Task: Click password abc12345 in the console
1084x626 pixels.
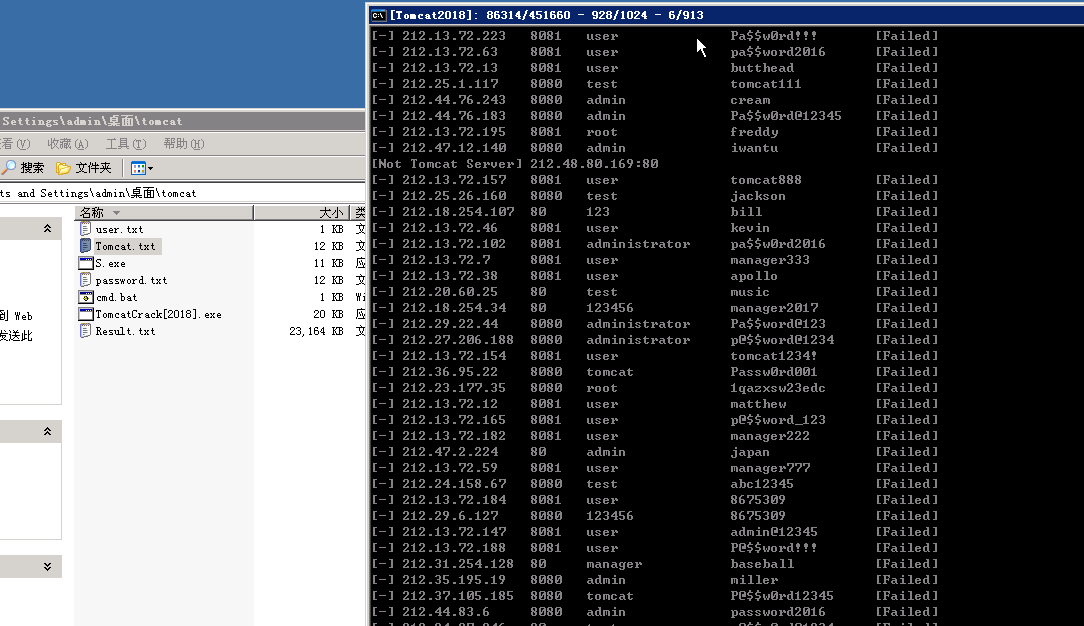Action: pos(762,484)
